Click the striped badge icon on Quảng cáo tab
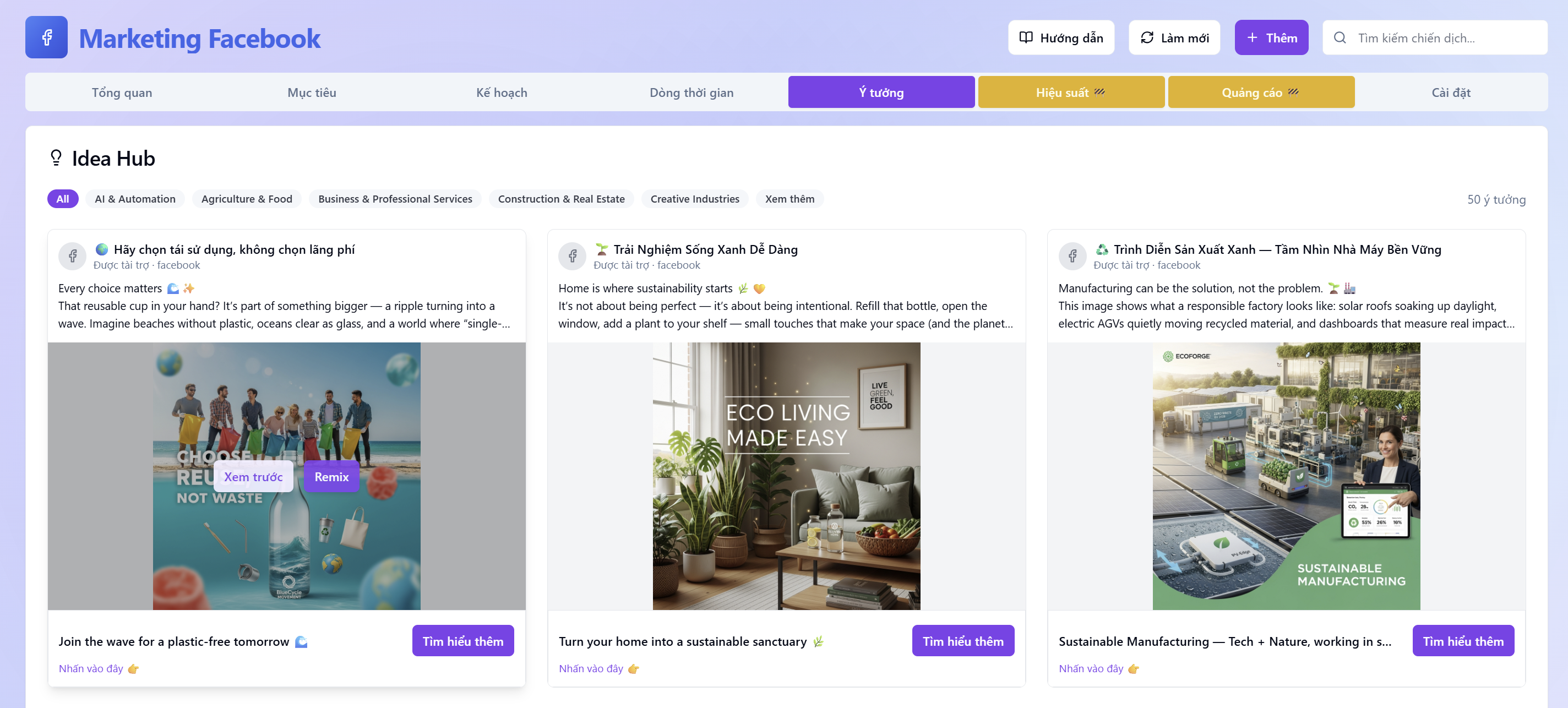 pyautogui.click(x=1293, y=92)
